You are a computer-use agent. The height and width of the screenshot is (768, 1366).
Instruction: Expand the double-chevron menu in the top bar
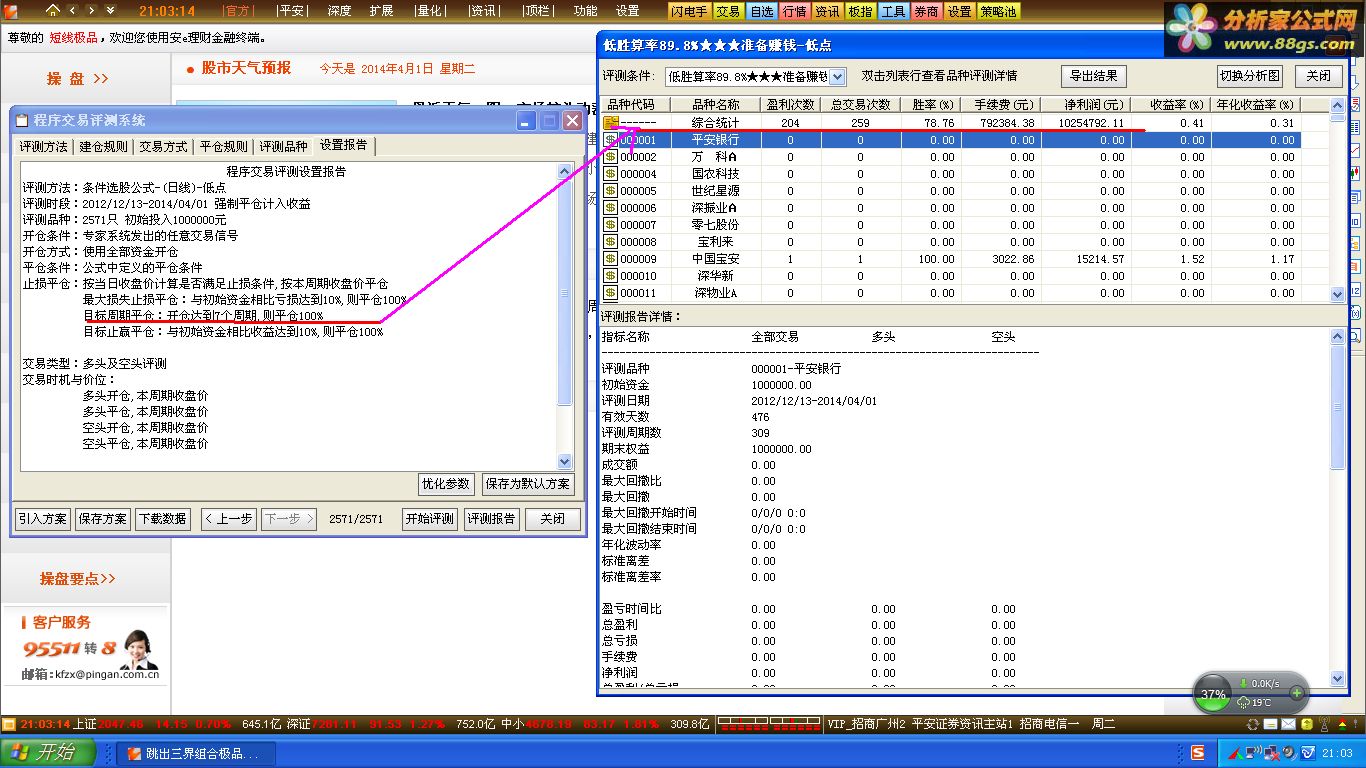(113, 11)
